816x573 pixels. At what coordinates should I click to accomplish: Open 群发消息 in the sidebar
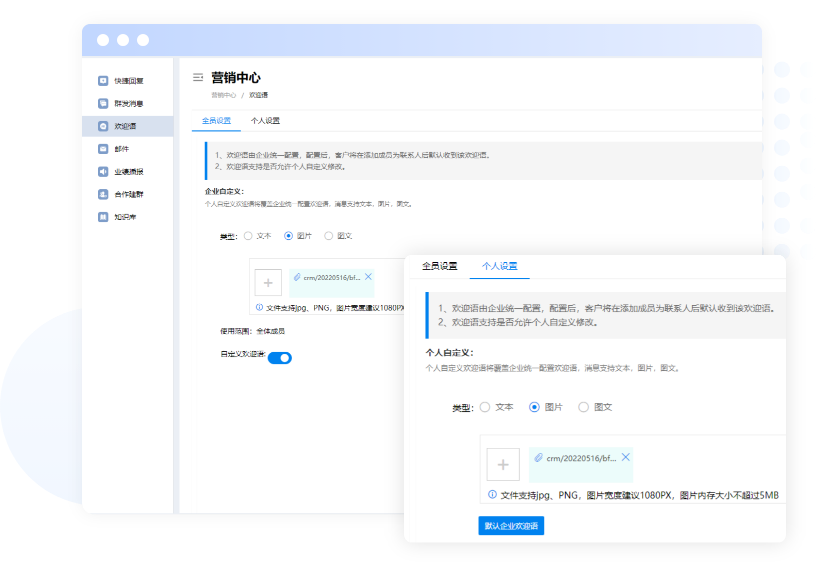pyautogui.click(x=128, y=104)
